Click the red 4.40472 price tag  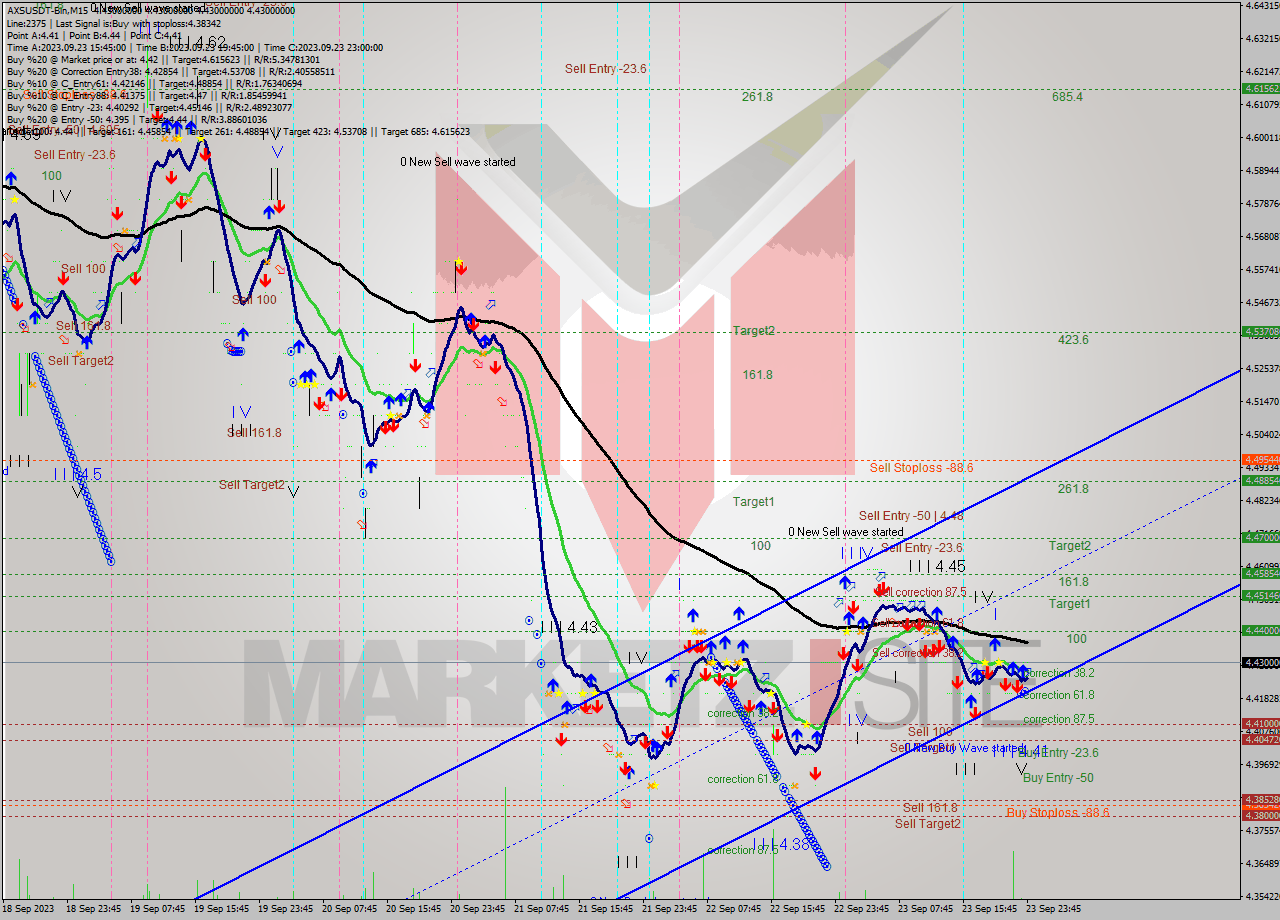pos(1260,739)
